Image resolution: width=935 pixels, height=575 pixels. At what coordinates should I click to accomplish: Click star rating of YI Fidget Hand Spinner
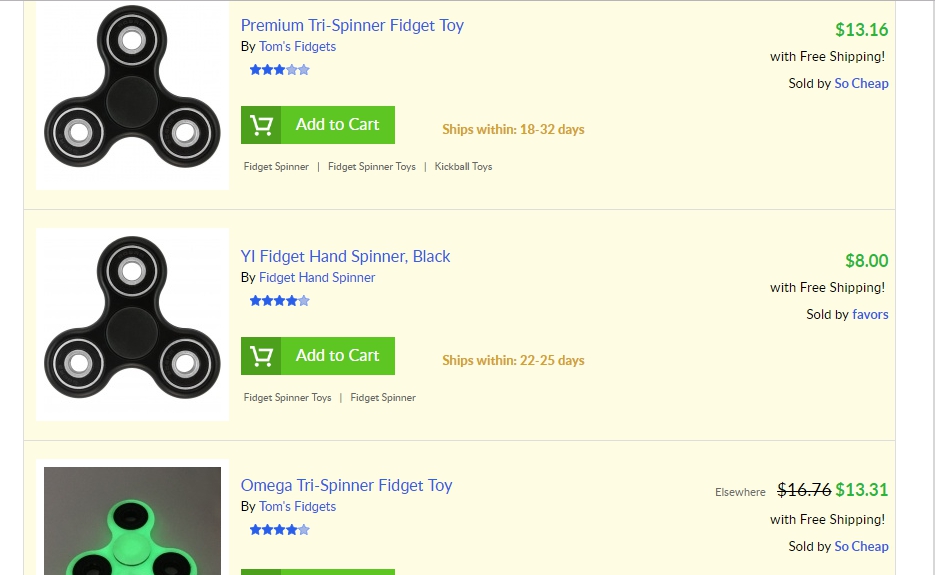point(279,301)
